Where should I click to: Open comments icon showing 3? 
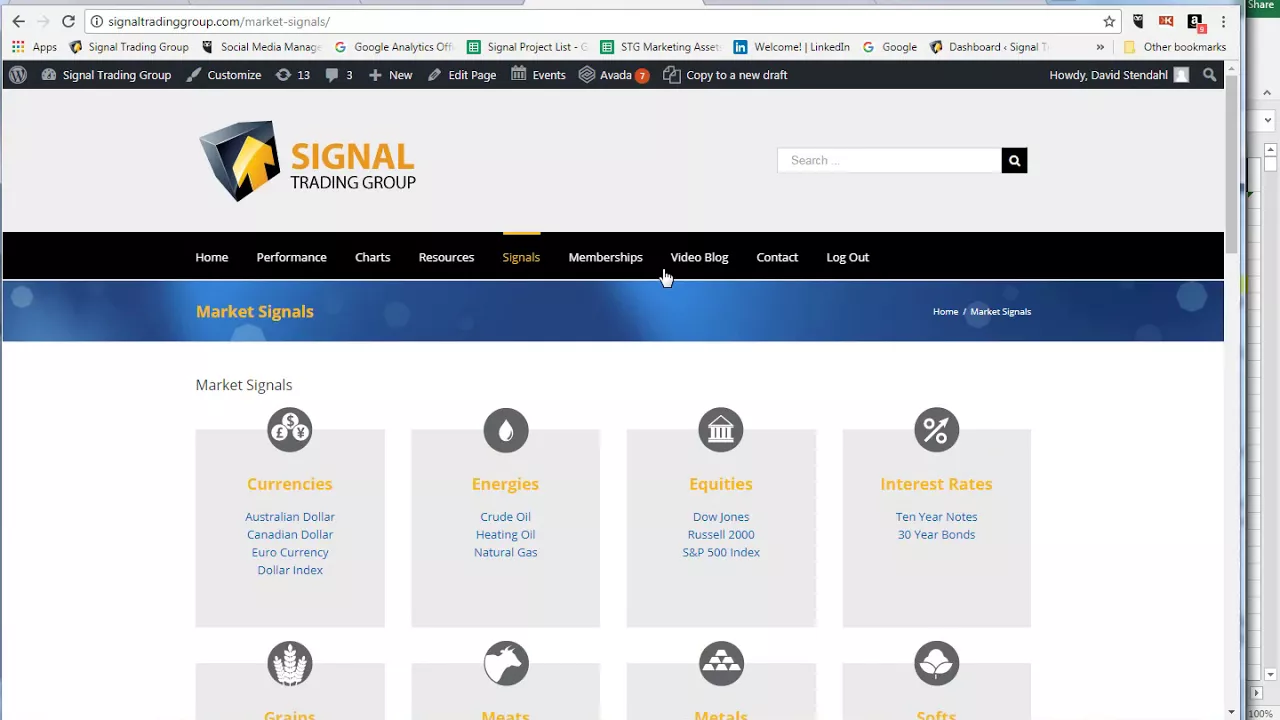(x=338, y=75)
